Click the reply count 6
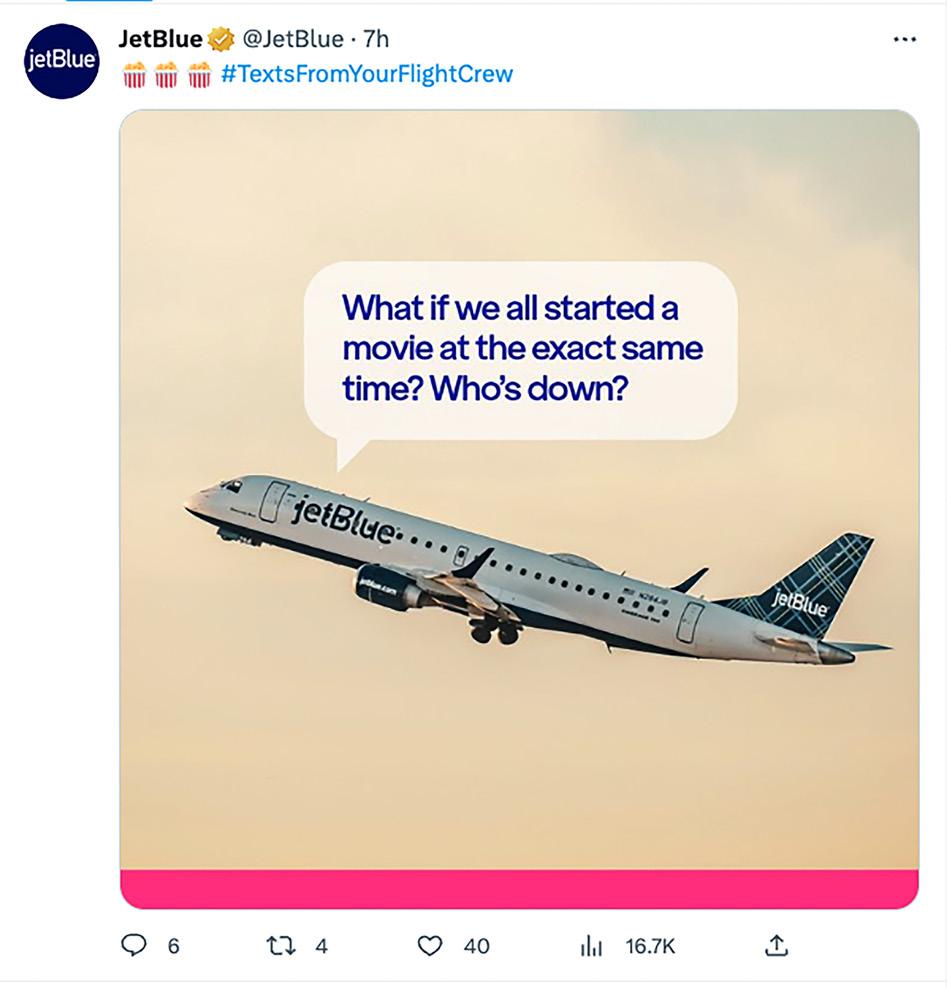This screenshot has width=947, height=988. [x=173, y=946]
